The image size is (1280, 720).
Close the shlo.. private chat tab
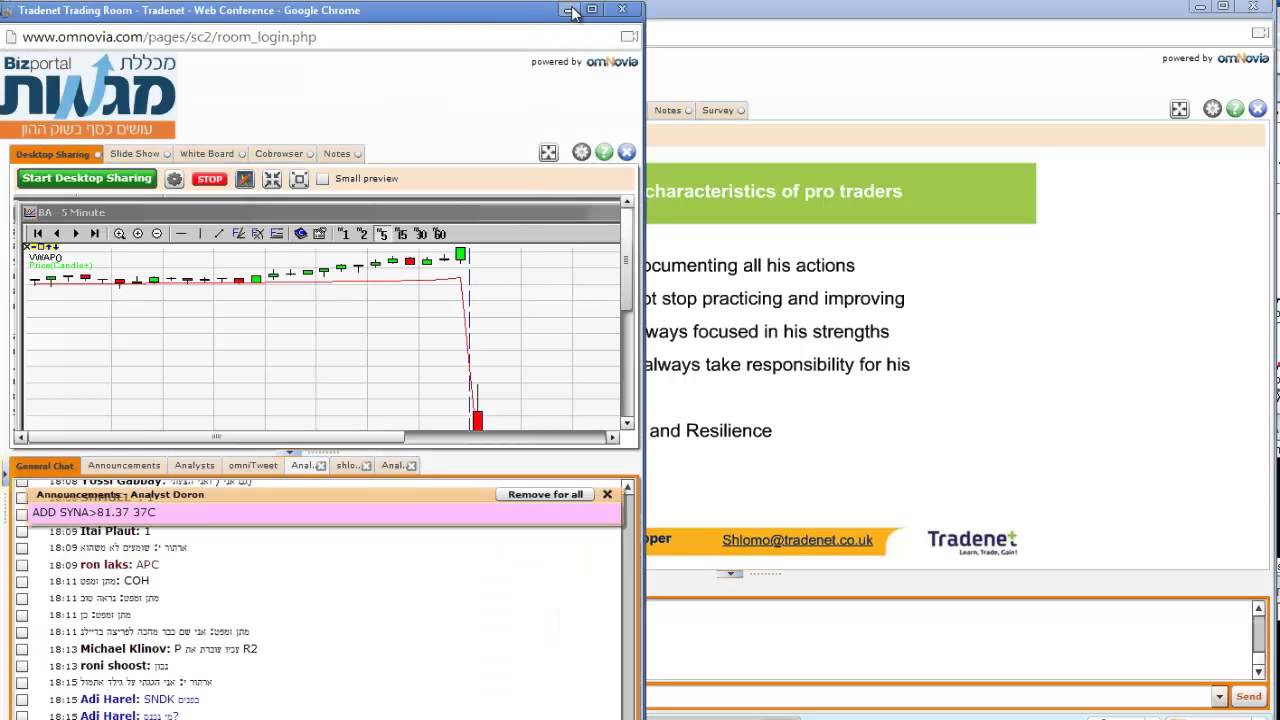click(x=367, y=466)
